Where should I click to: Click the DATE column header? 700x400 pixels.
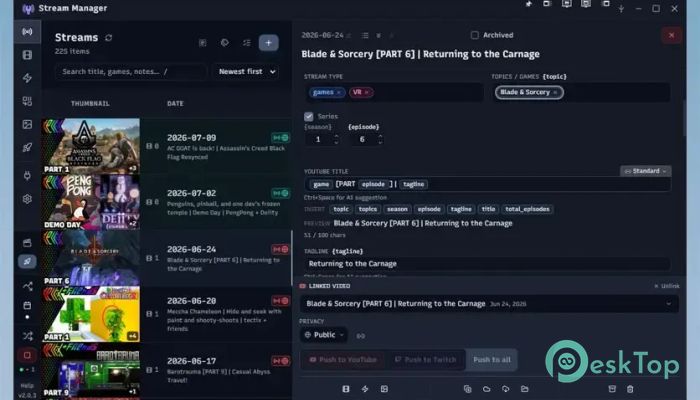click(175, 104)
